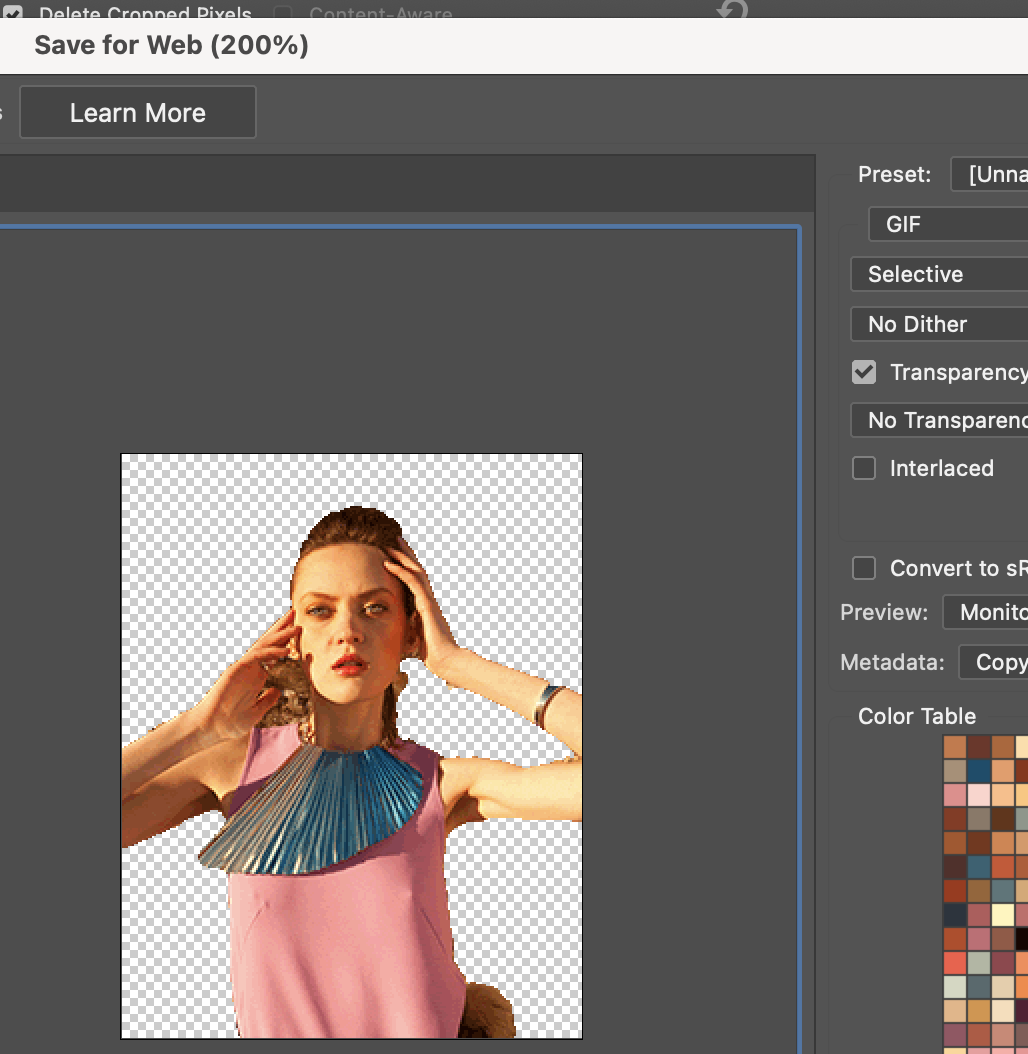Select an orange swatch in the Color Table
This screenshot has height=1054, width=1028.
click(x=956, y=745)
